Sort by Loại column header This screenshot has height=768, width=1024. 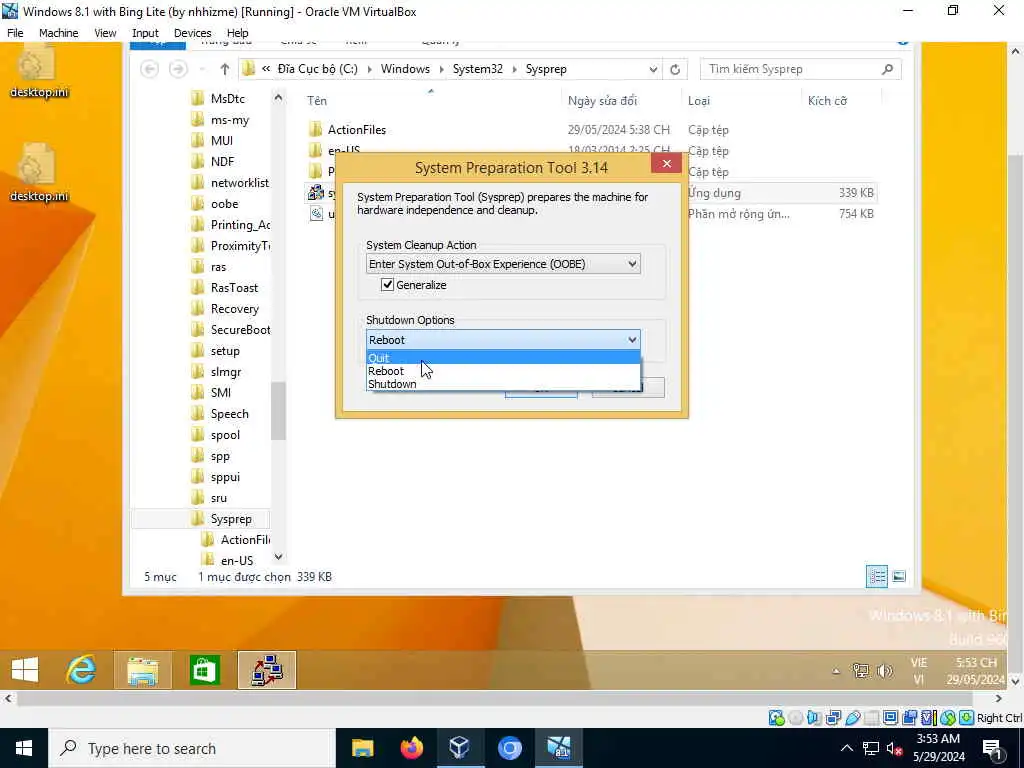pyautogui.click(x=699, y=101)
